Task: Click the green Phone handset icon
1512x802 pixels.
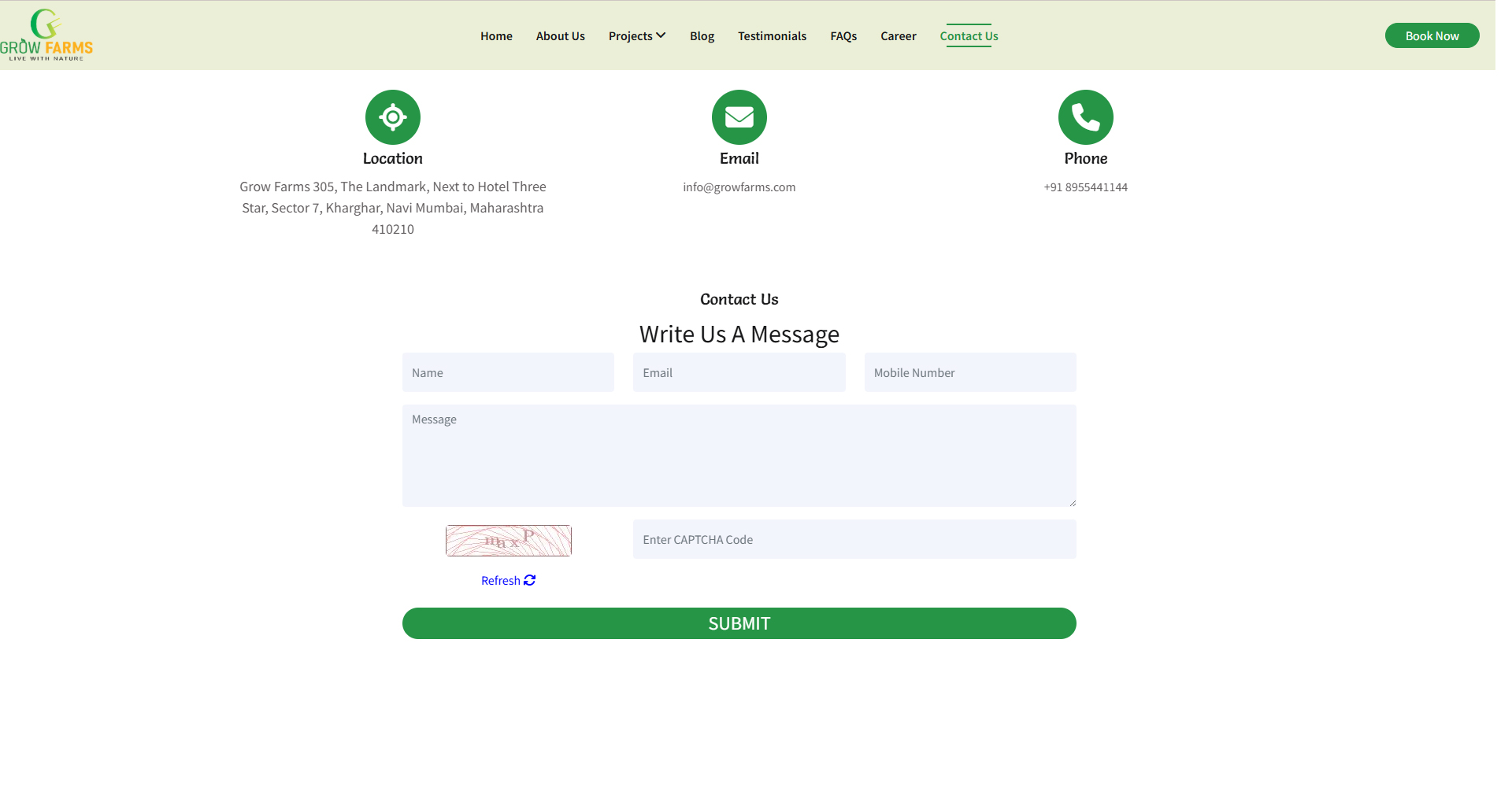Action: (1086, 117)
